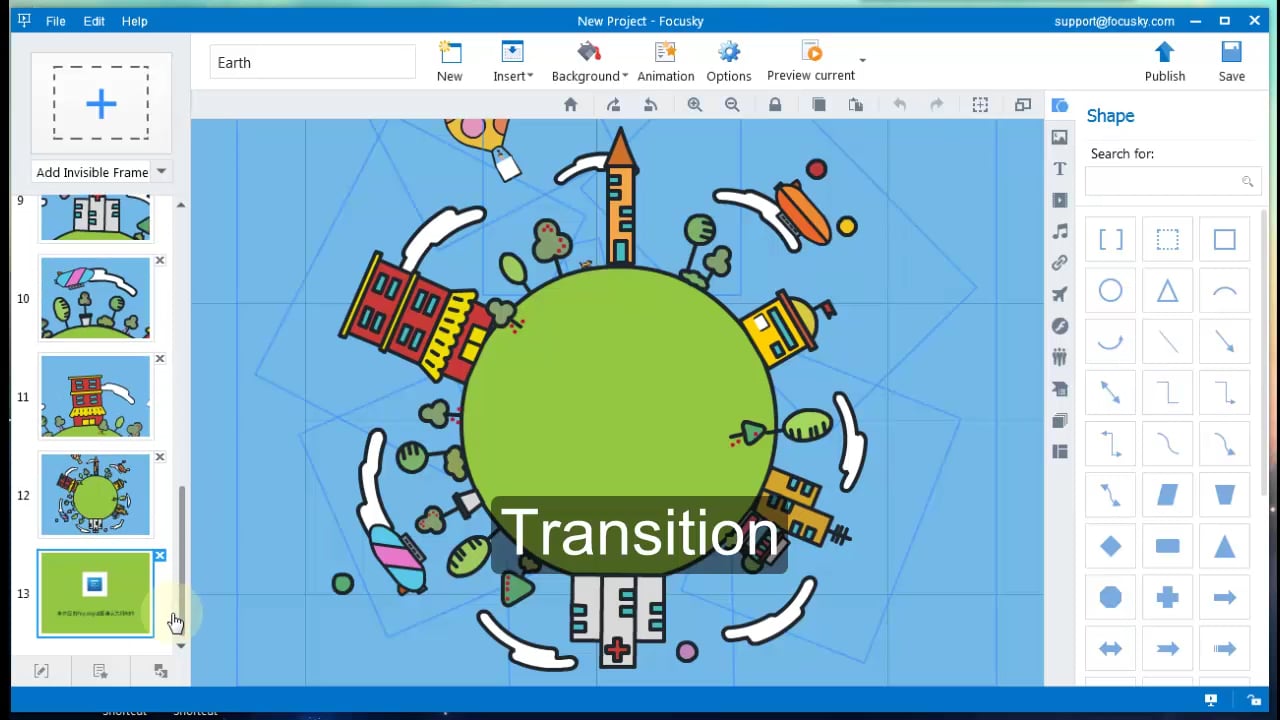The image size is (1280, 720).
Task: Add a new frame with plus box
Action: coord(101,103)
